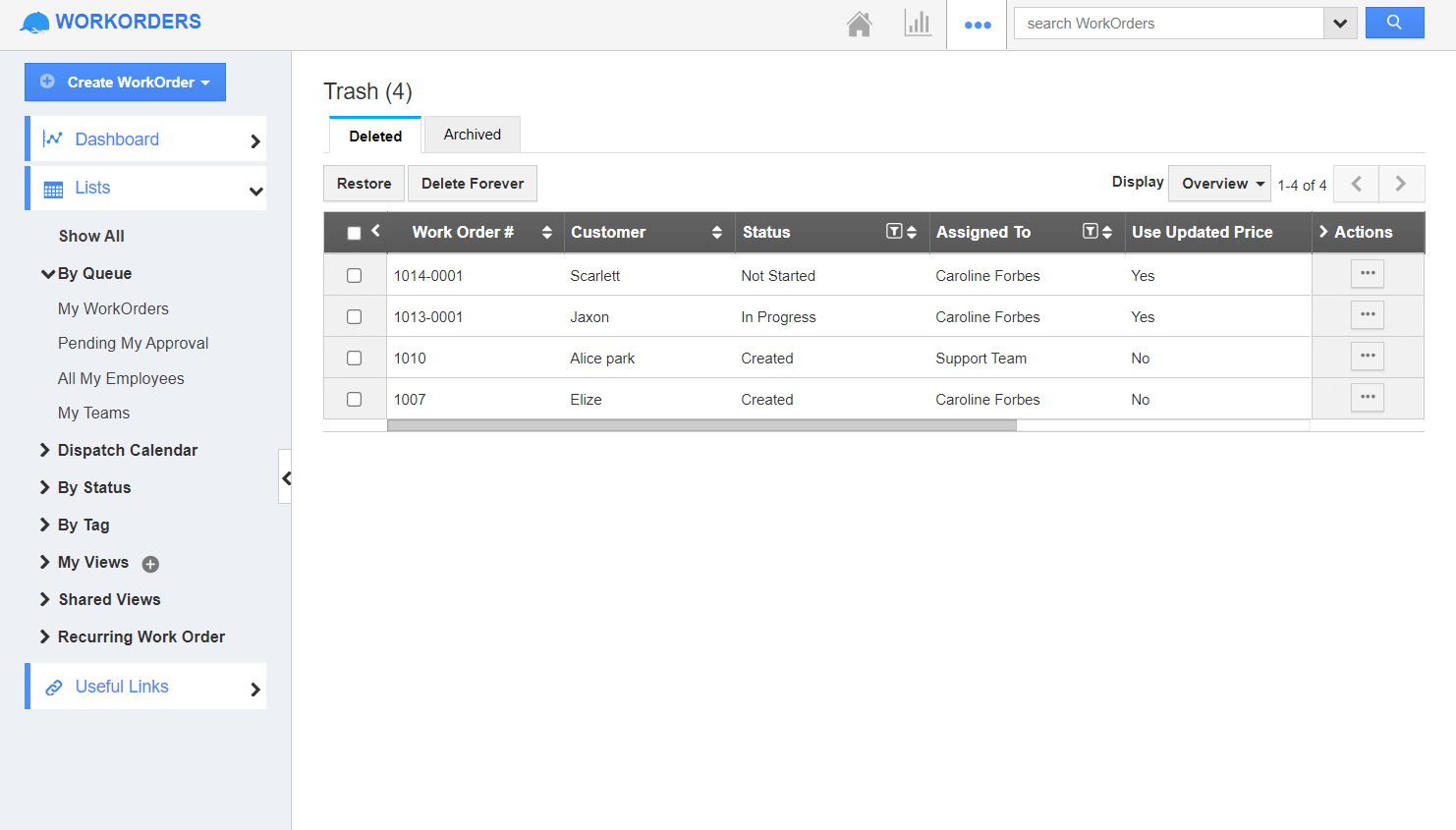The width and height of the screenshot is (1456, 830).
Task: Open the Overview display dropdown
Action: point(1219,184)
